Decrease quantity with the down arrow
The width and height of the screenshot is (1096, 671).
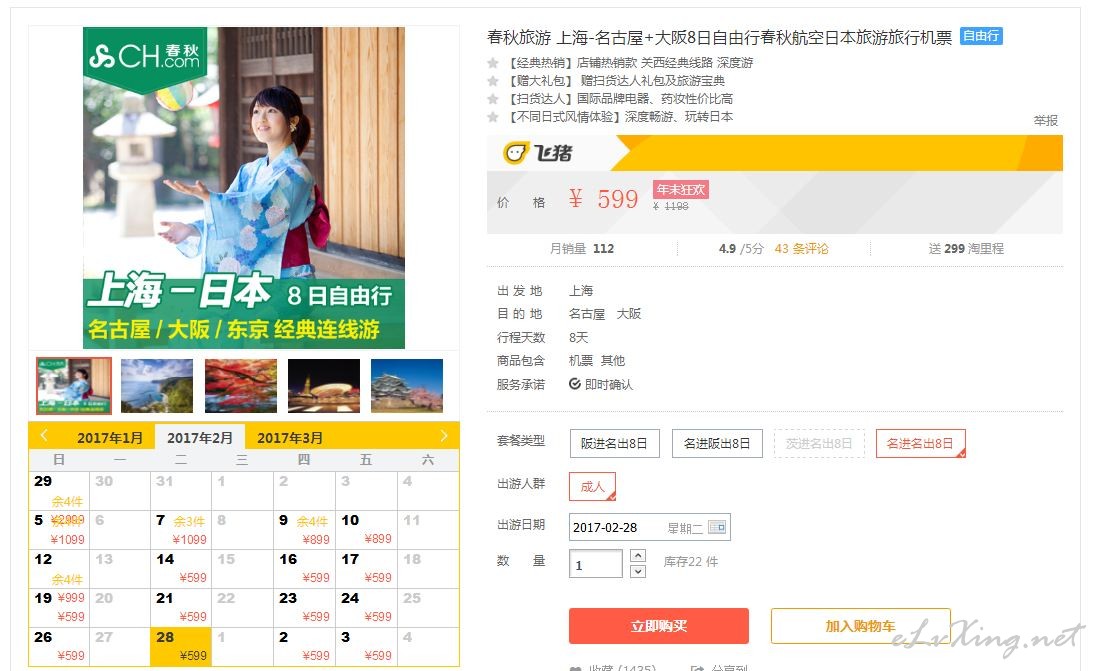coord(637,571)
